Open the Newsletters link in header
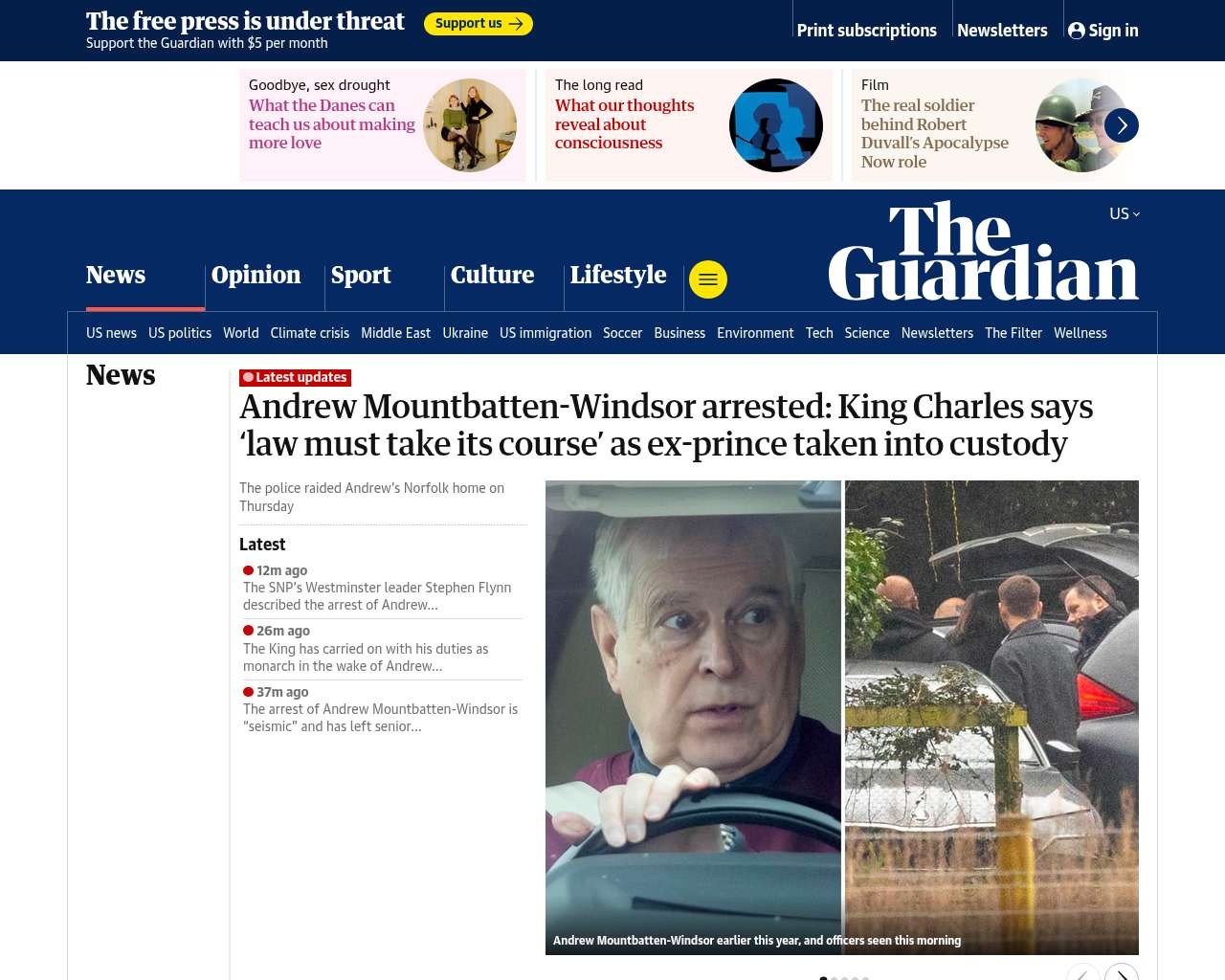The height and width of the screenshot is (980, 1225). tap(1002, 31)
